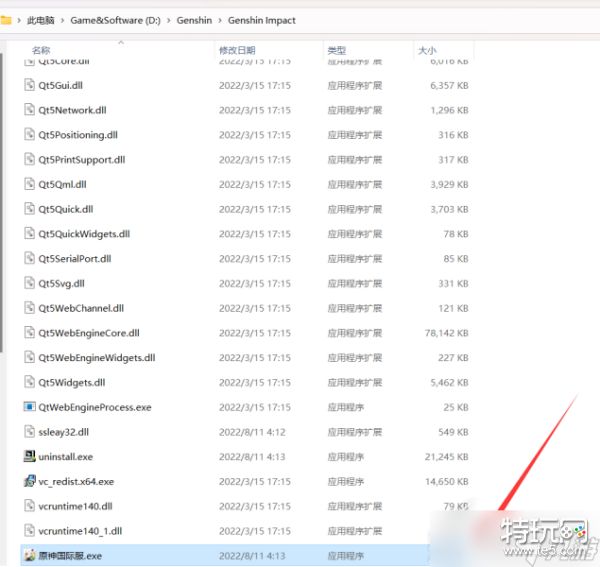Select file name Qt5Svg.dll

(x=62, y=284)
